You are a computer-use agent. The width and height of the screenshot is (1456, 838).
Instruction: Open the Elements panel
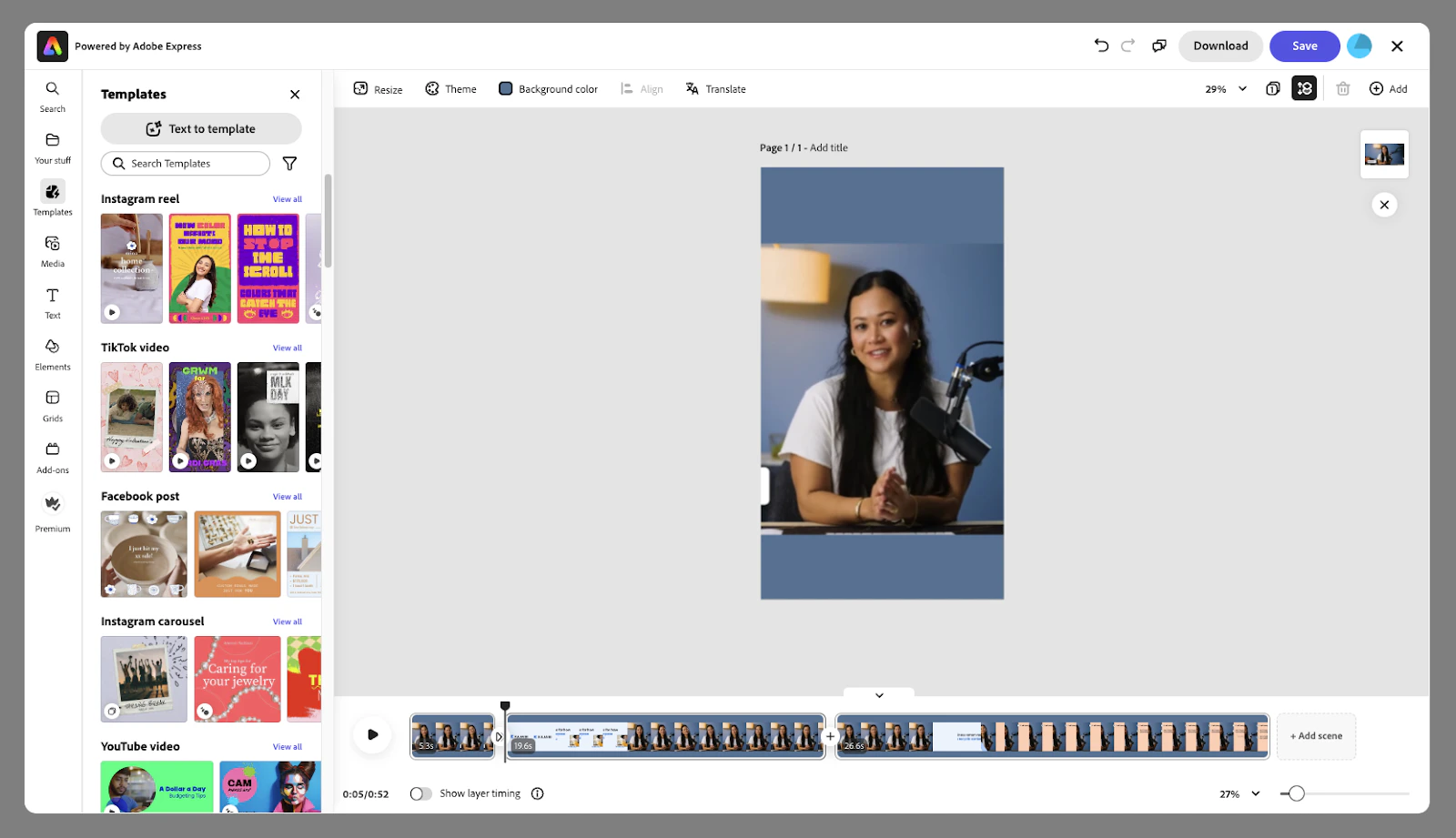point(52,353)
